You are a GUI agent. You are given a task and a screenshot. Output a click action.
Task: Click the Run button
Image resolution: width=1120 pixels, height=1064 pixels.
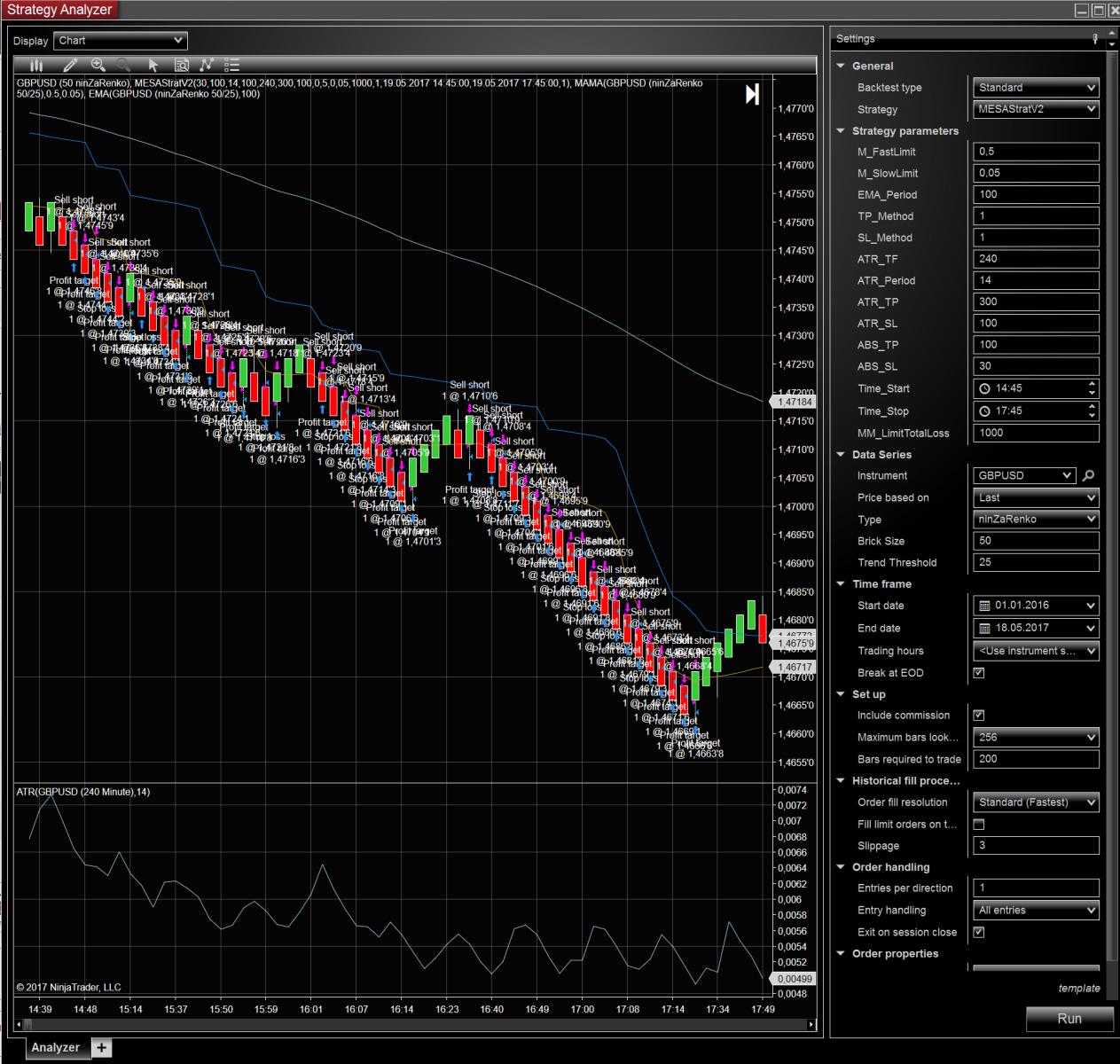point(1069,1019)
